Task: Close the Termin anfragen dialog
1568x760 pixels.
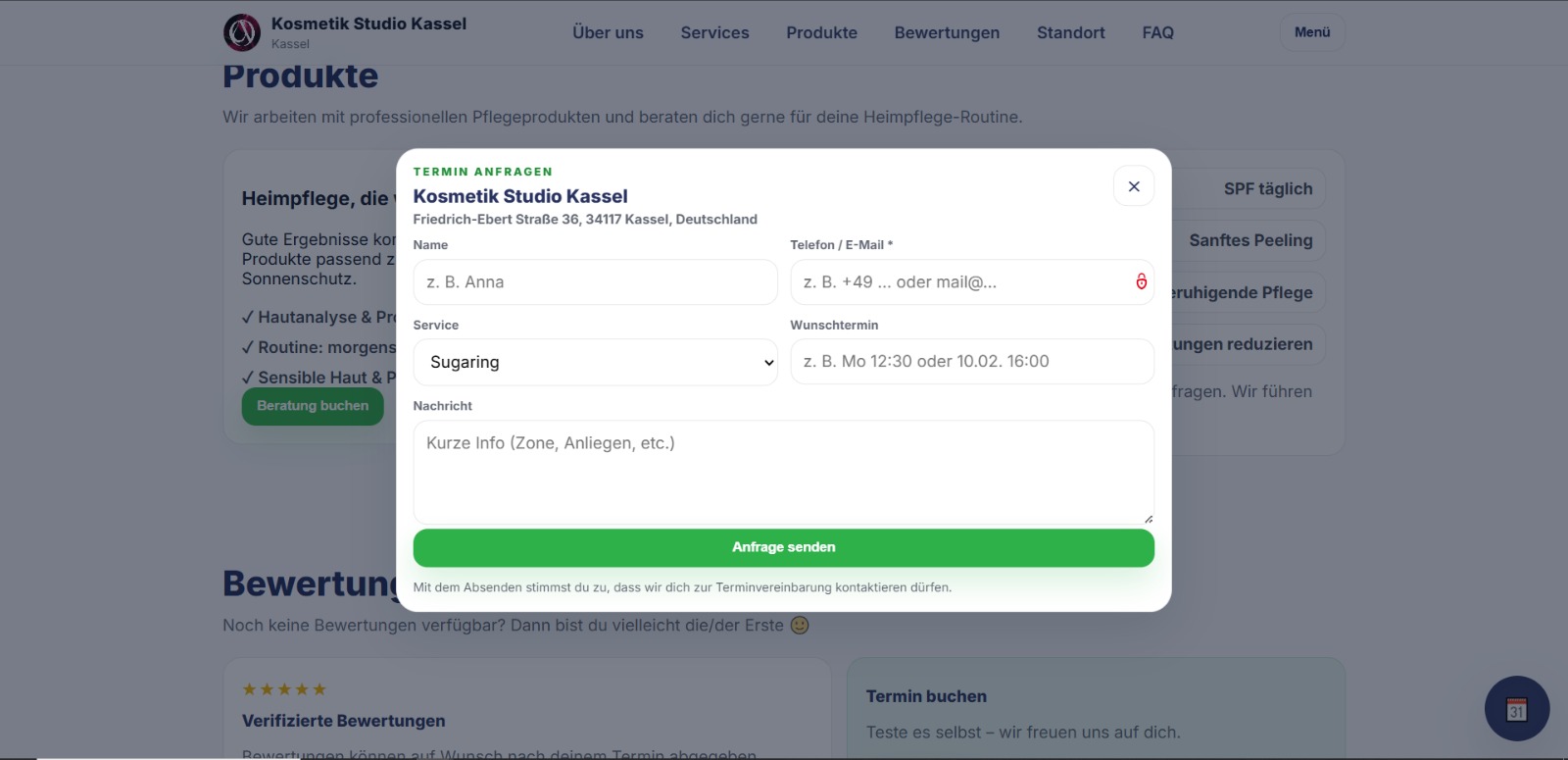Action: pos(1134,186)
